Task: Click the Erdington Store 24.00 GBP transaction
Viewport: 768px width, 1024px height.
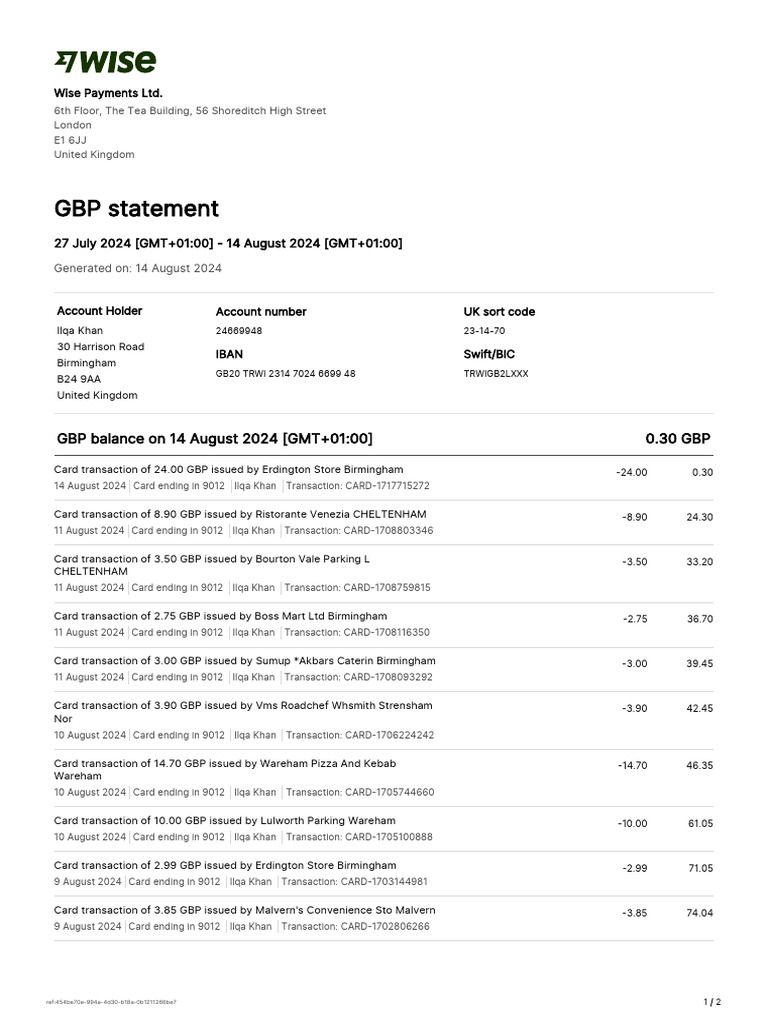Action: [383, 477]
